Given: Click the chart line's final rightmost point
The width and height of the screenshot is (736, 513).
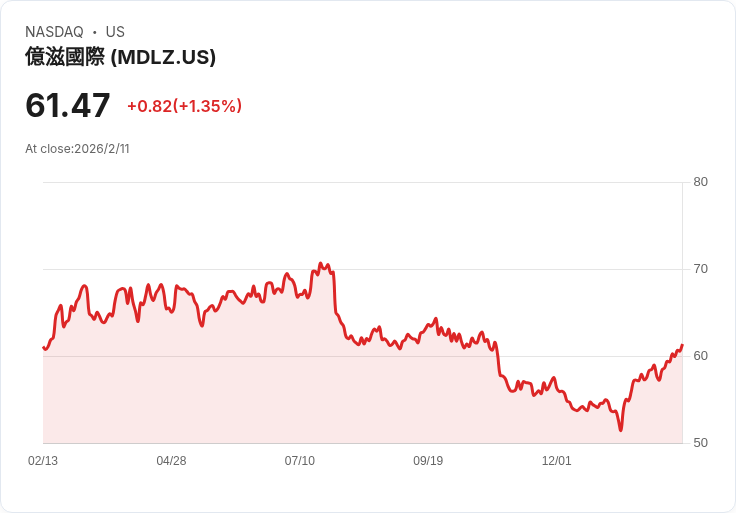Looking at the screenshot, I should (x=682, y=345).
